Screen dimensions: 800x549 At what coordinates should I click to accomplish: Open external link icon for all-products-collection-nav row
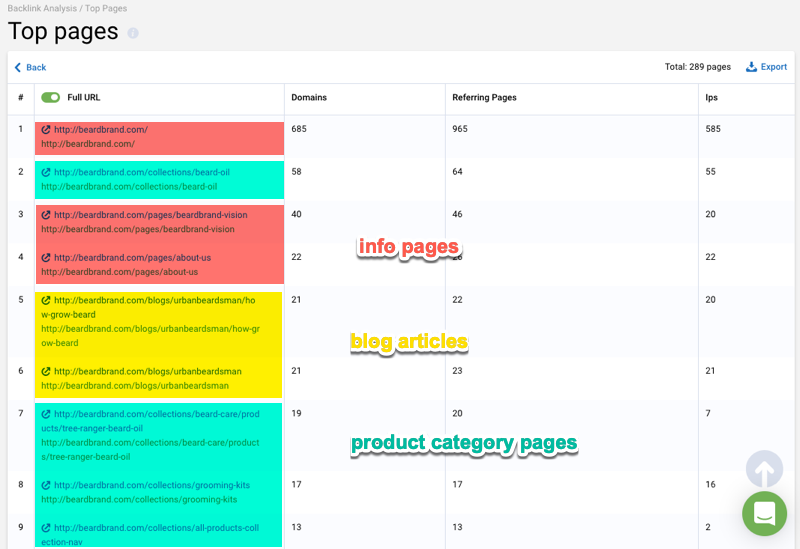click(x=46, y=528)
